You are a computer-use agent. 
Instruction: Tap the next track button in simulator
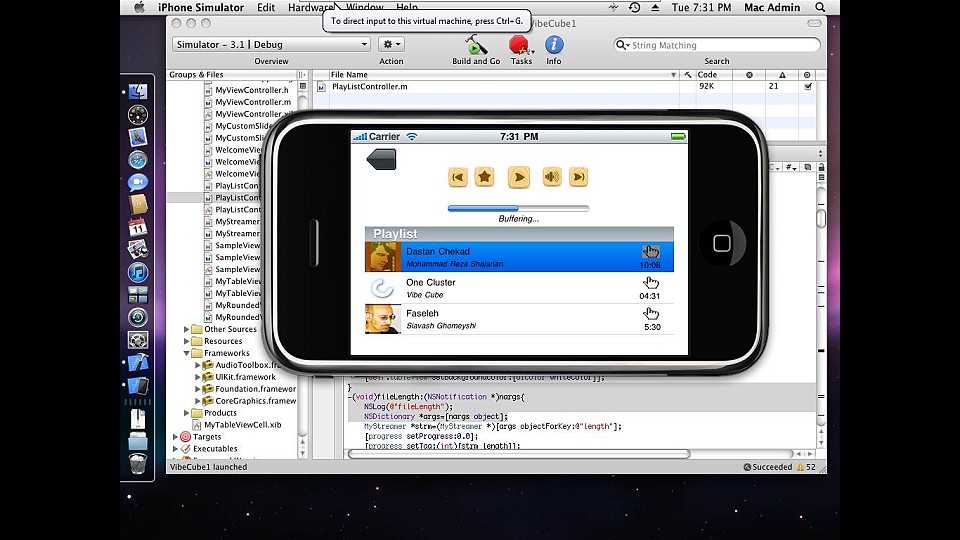click(579, 177)
